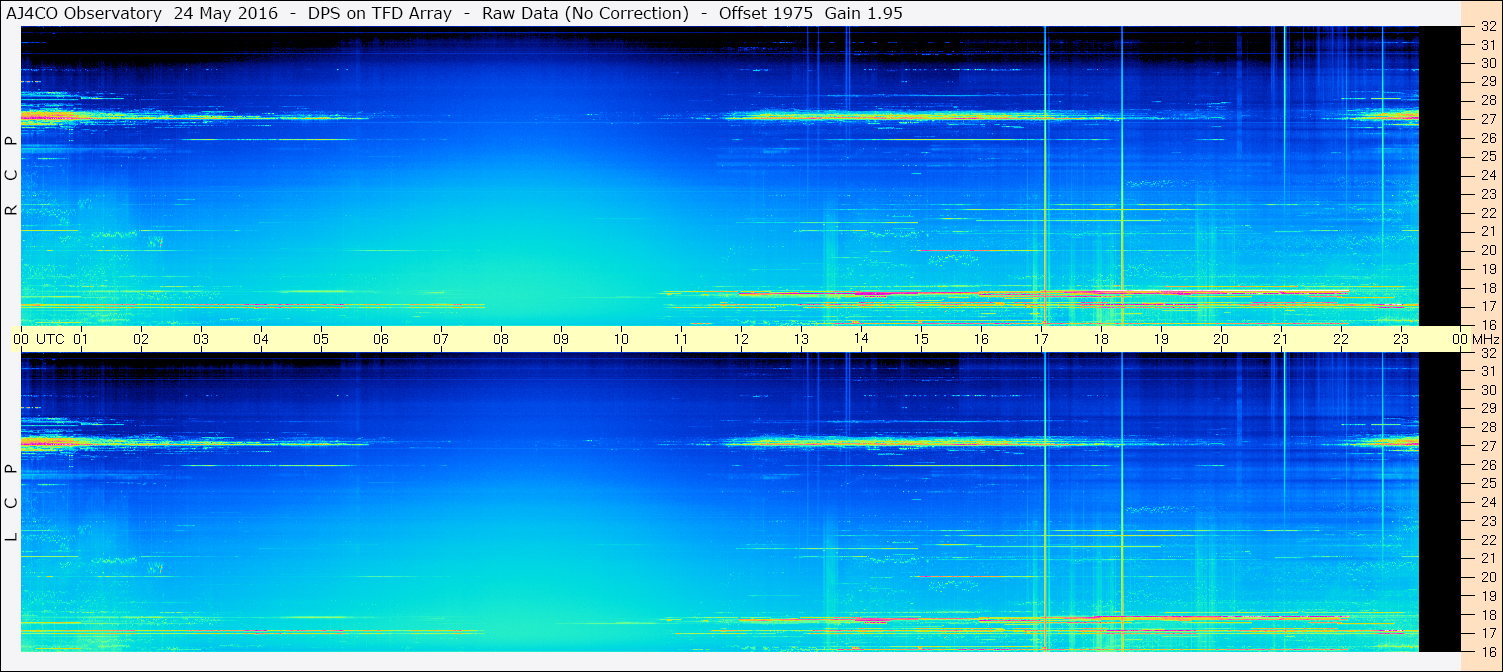Click 31 MHz tick in LCP panel
The height and width of the screenshot is (672, 1503).
(1488, 371)
